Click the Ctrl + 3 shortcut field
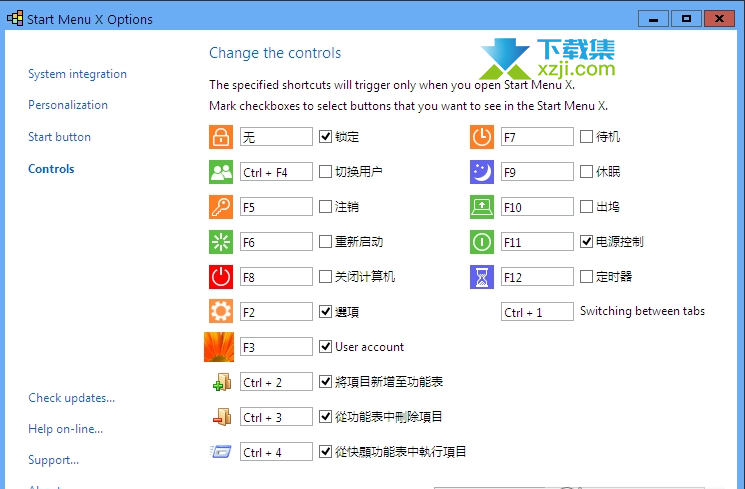Viewport: 745px width, 489px height. coord(277,417)
